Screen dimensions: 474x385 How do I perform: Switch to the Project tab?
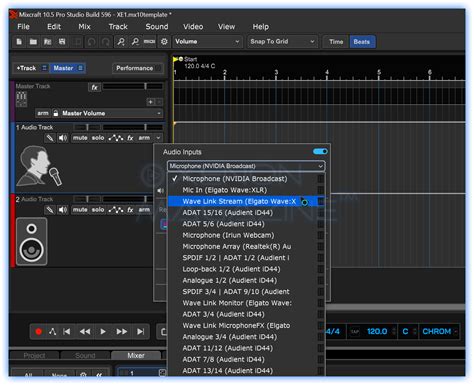coord(34,355)
